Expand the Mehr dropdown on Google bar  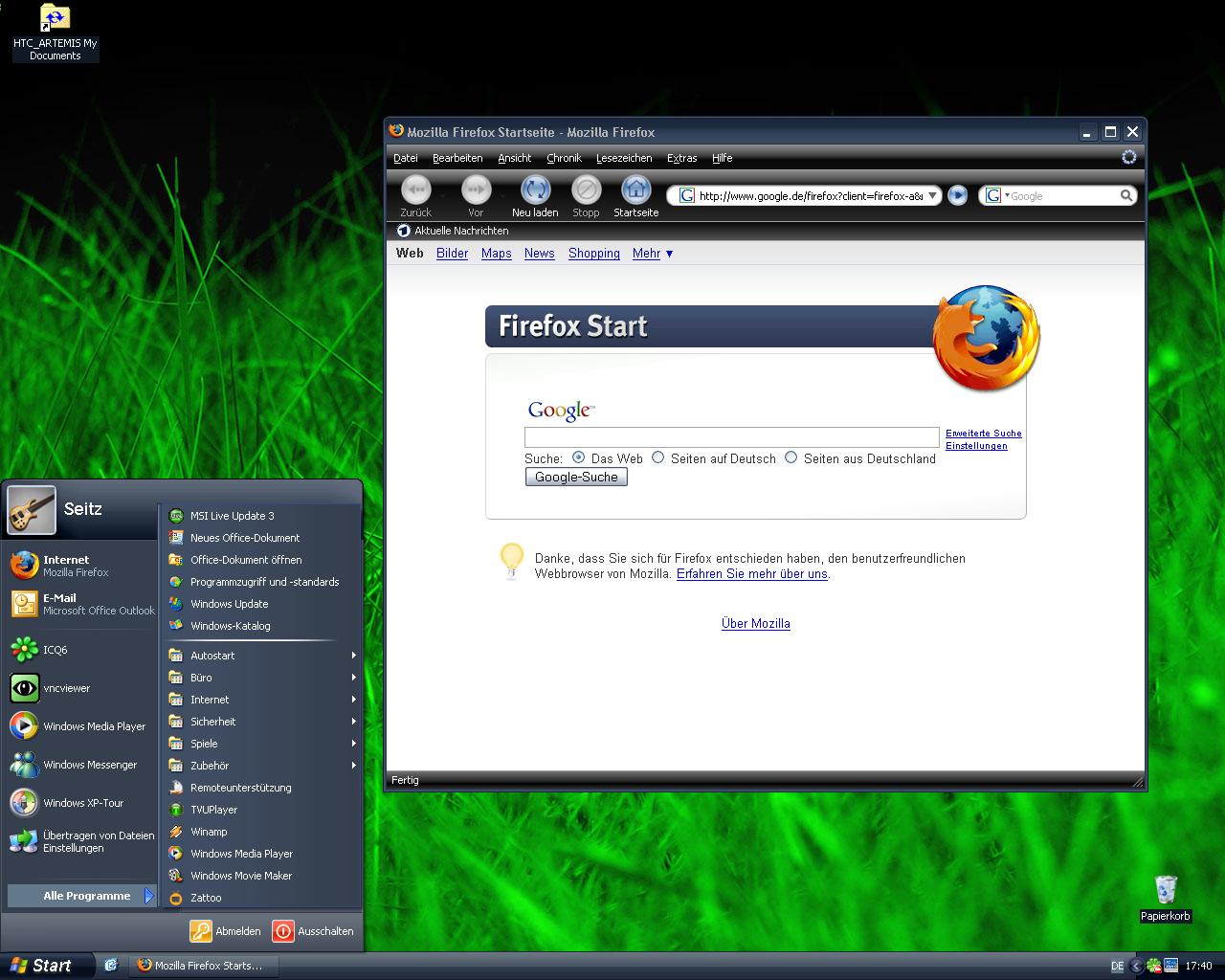[653, 254]
